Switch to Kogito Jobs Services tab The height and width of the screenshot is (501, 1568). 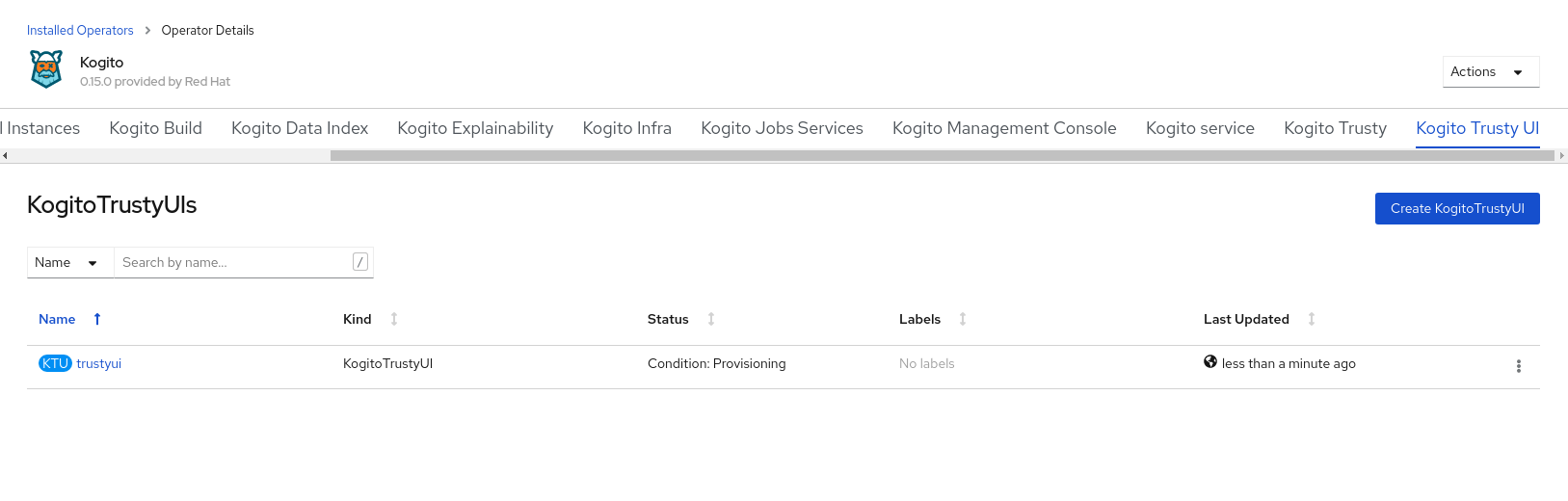pos(783,128)
